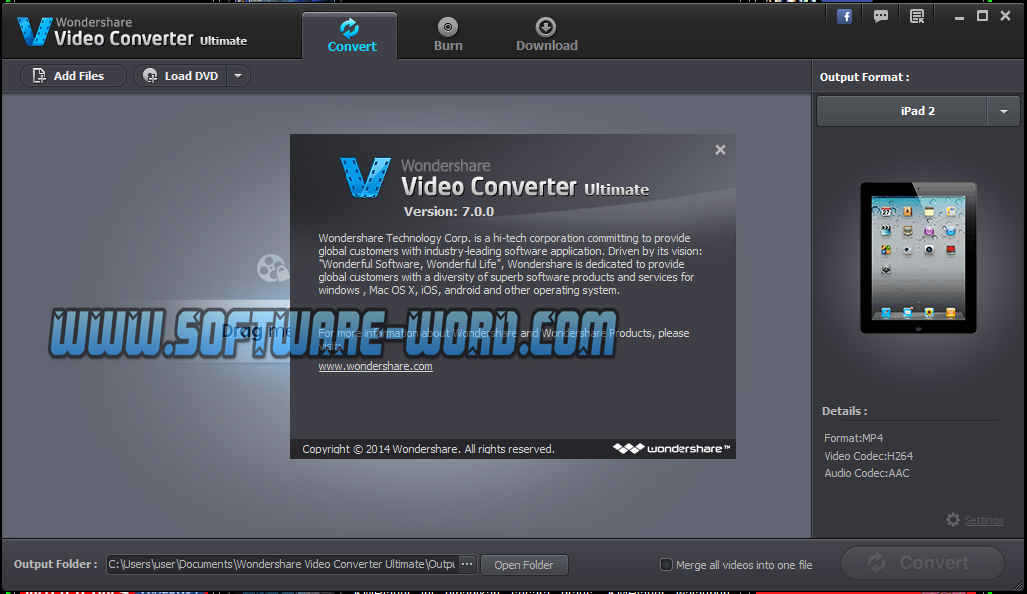This screenshot has width=1027, height=594.
Task: Click the Convert tab's circular arrows icon
Action: tap(350, 28)
